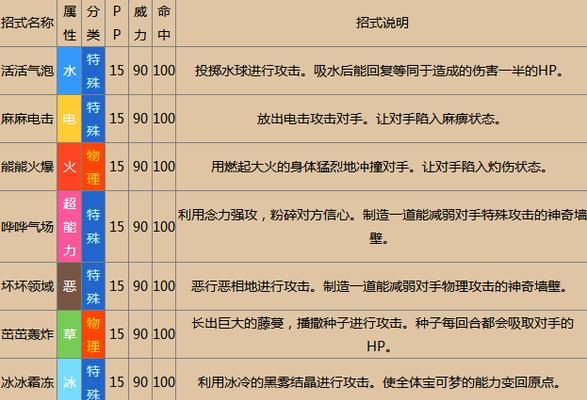The image size is (587, 400).
Task: Select the red 火 type badge
Action: (69, 166)
